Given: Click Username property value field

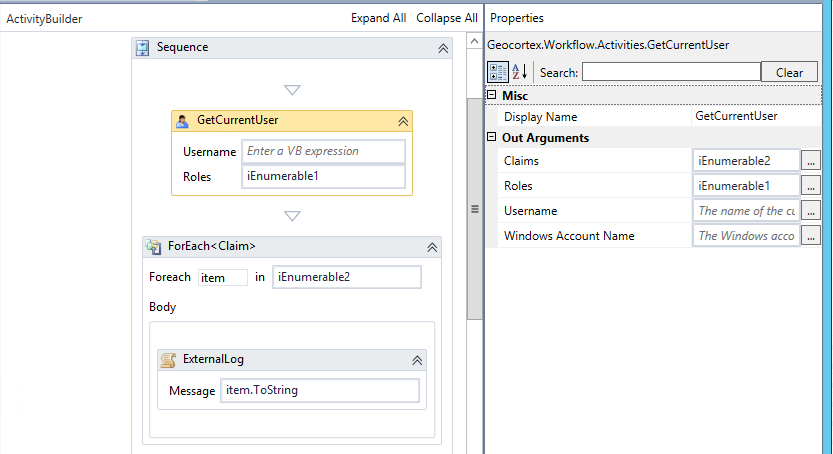Looking at the screenshot, I should pos(746,210).
